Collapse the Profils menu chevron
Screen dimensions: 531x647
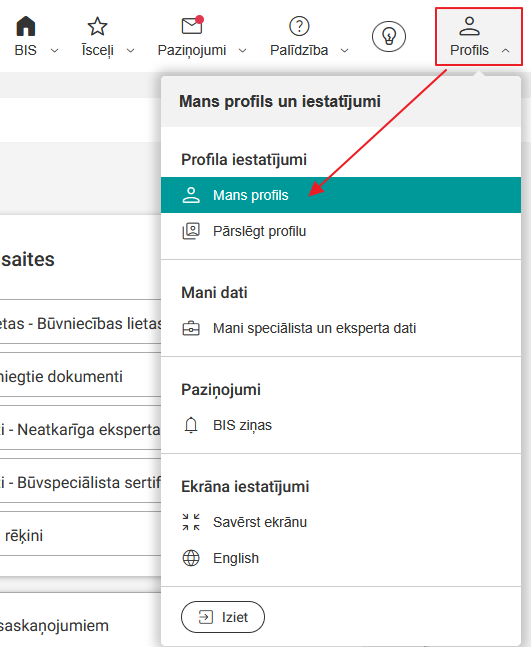[505, 51]
